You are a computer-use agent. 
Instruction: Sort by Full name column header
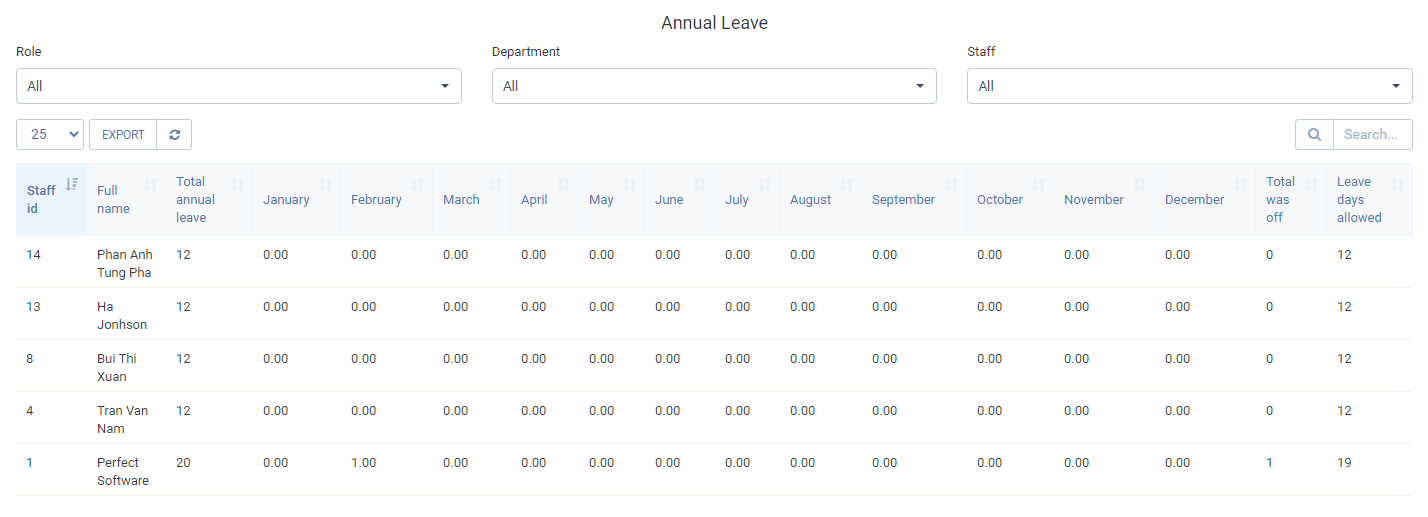tap(126, 200)
